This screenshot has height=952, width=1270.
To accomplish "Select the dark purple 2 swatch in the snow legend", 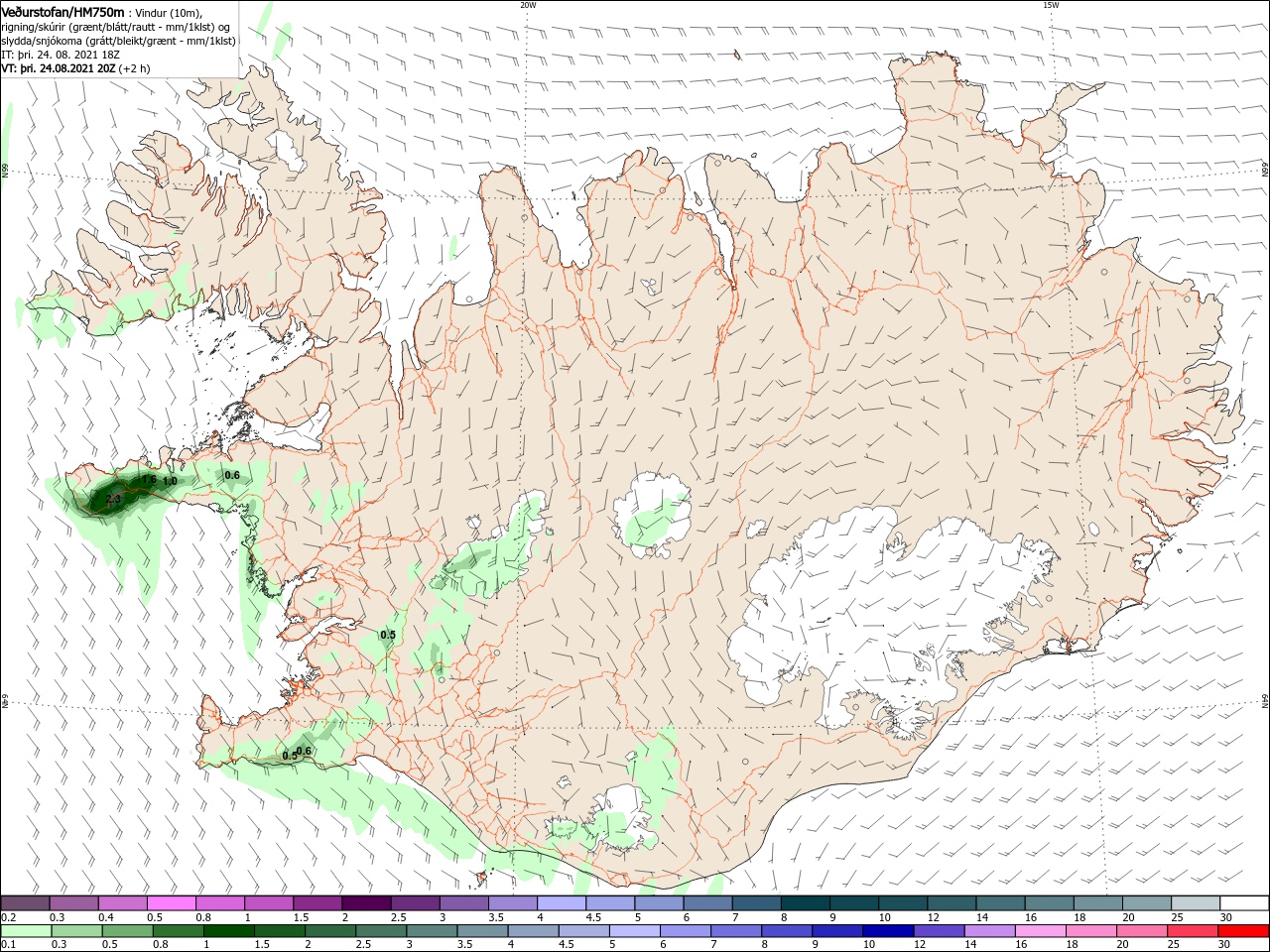I will coord(365,903).
